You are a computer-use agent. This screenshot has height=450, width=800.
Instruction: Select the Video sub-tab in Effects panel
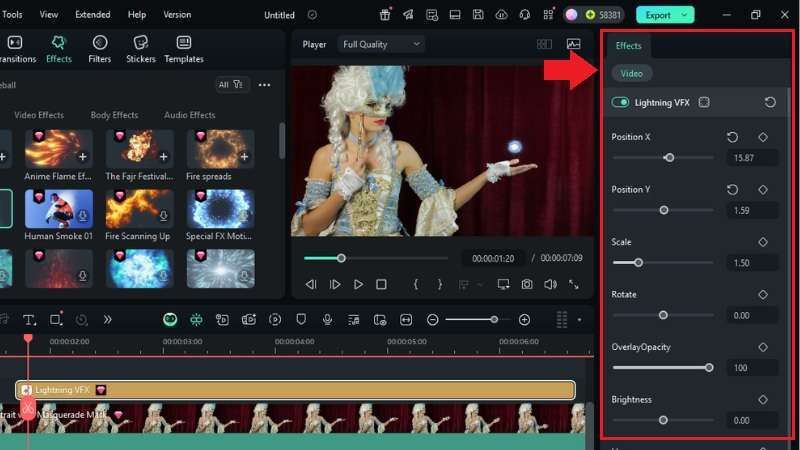631,73
